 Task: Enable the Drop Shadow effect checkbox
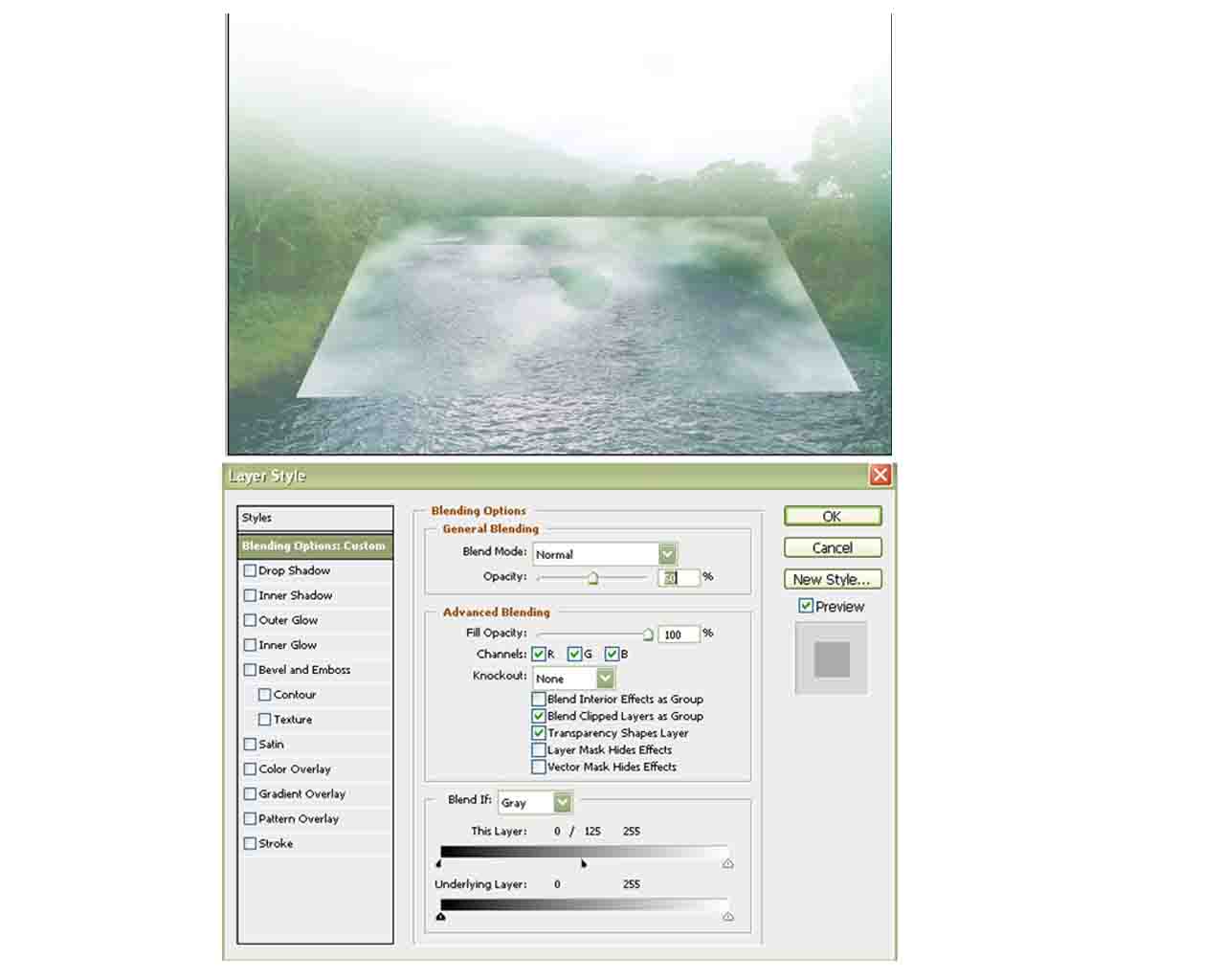coord(250,570)
